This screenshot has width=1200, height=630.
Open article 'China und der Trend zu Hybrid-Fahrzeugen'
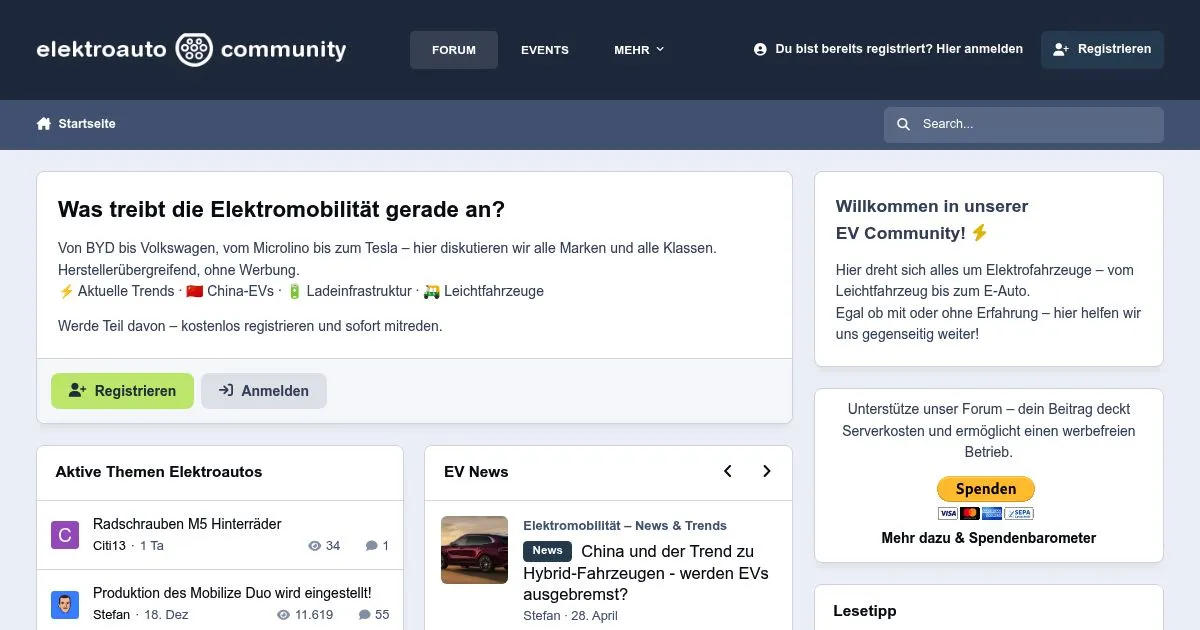(647, 572)
